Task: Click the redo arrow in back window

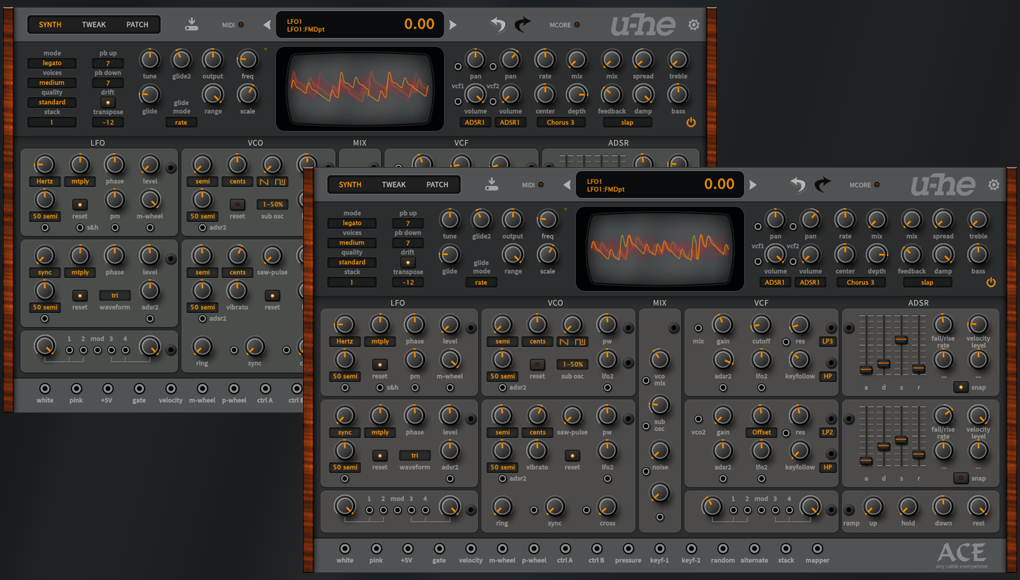Action: pos(523,25)
